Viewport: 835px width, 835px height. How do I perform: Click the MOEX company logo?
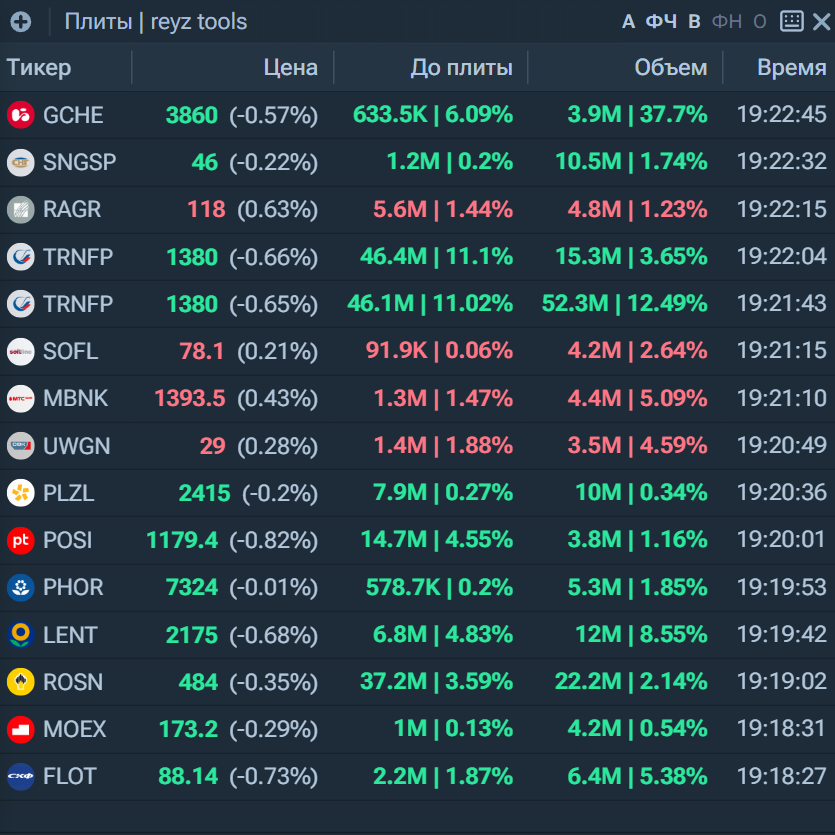coord(21,730)
